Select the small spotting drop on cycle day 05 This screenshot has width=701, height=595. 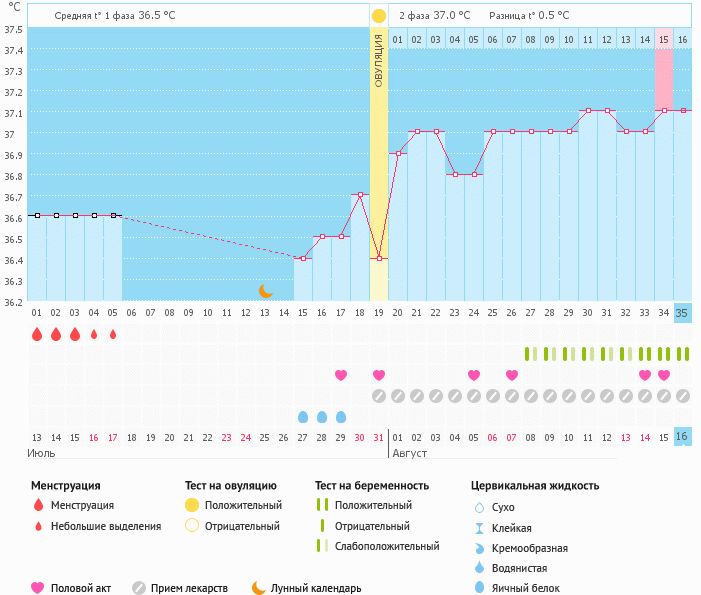coord(113,335)
